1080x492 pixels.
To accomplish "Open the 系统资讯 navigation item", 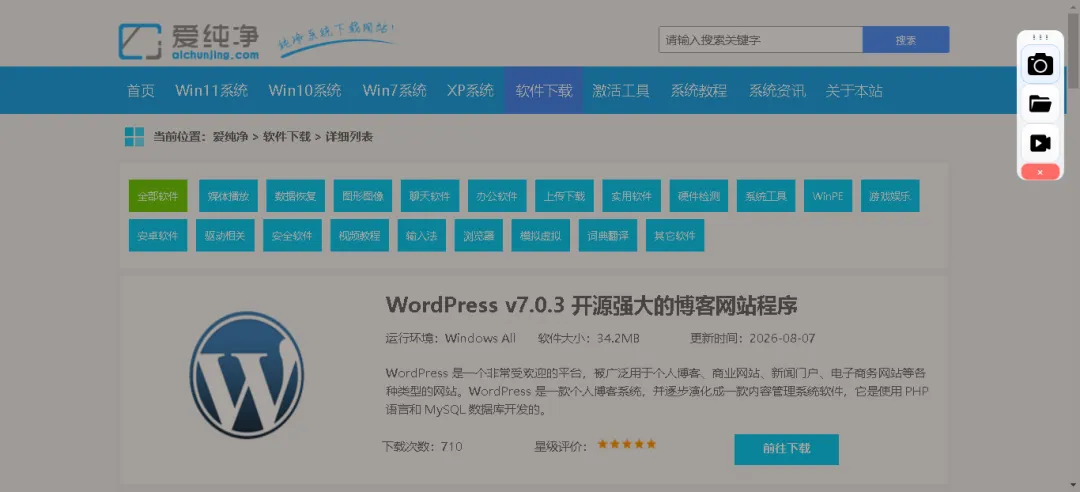I will pos(777,91).
